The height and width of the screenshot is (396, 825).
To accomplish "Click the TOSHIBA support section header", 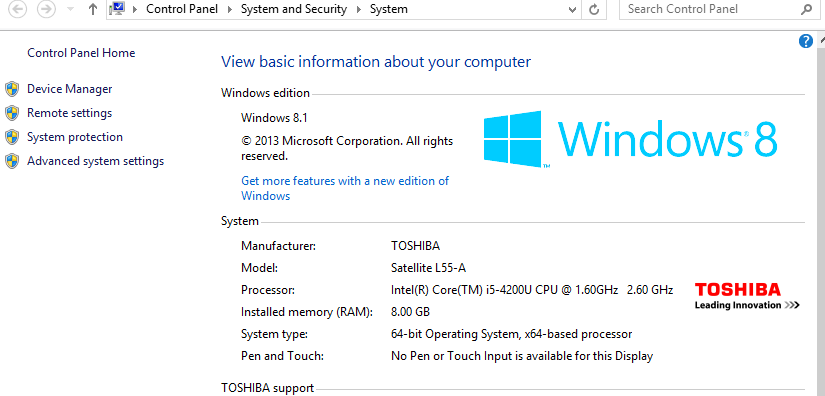I will [x=267, y=388].
